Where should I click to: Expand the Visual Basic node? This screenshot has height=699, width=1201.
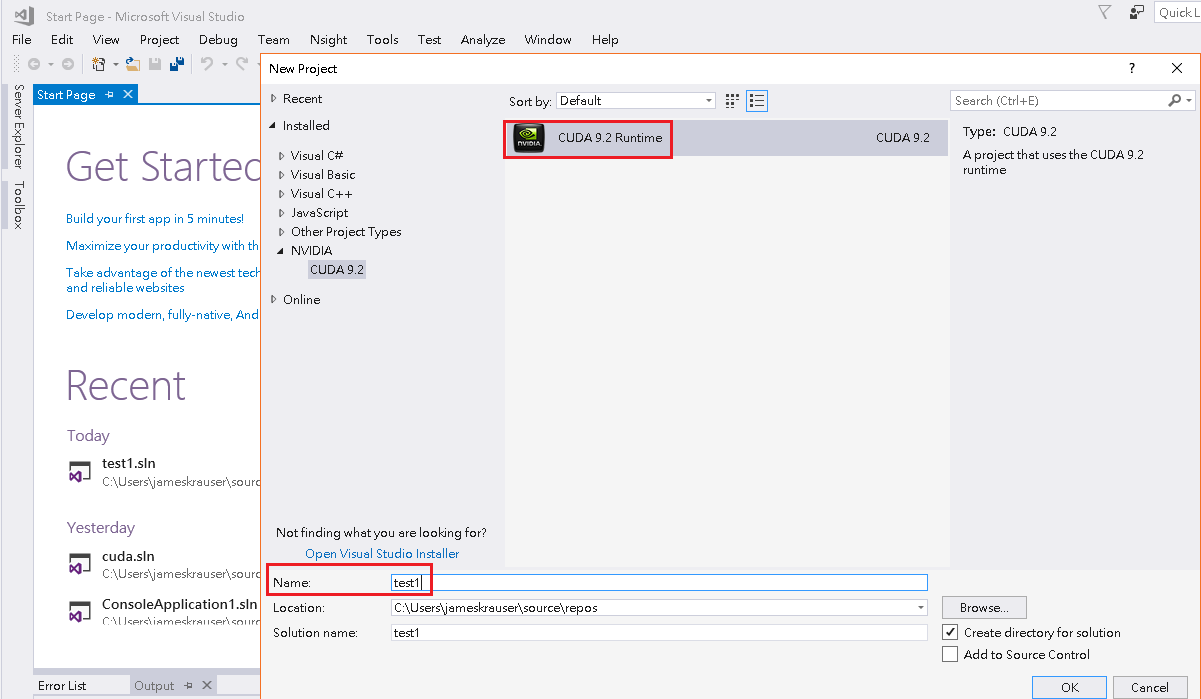tap(282, 175)
